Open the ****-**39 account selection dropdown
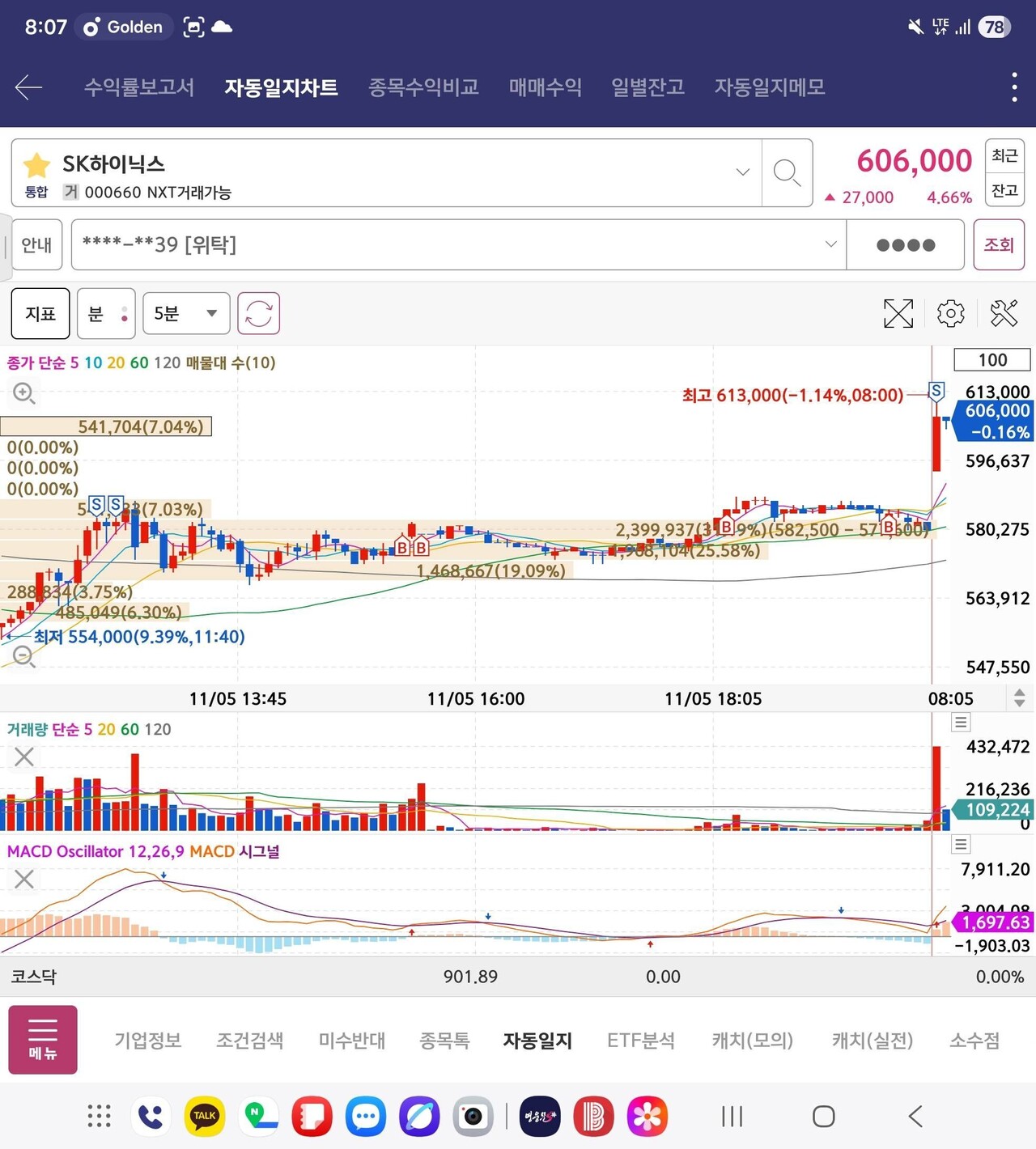Viewport: 1036px width, 1149px height. point(830,244)
